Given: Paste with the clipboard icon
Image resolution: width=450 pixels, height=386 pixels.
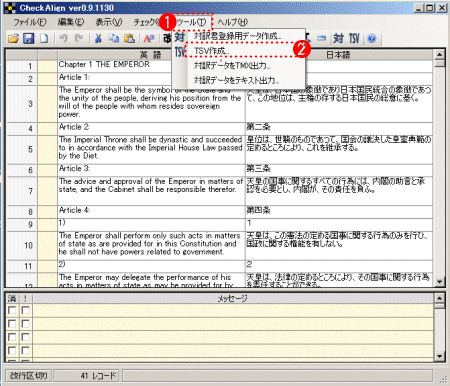Looking at the screenshot, I should (129, 39).
